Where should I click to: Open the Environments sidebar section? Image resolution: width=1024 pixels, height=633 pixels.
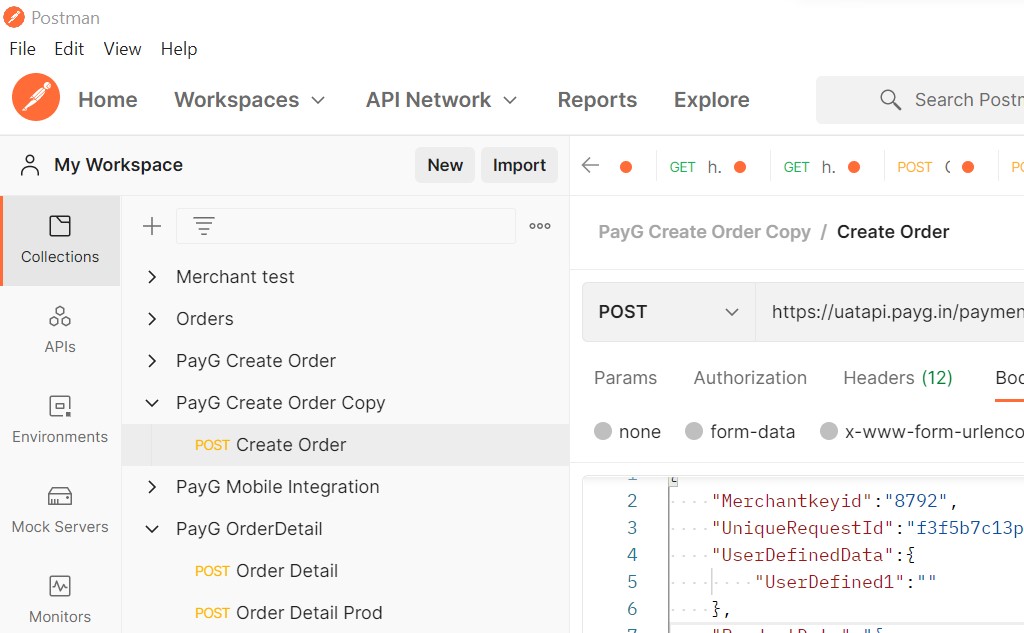point(60,419)
